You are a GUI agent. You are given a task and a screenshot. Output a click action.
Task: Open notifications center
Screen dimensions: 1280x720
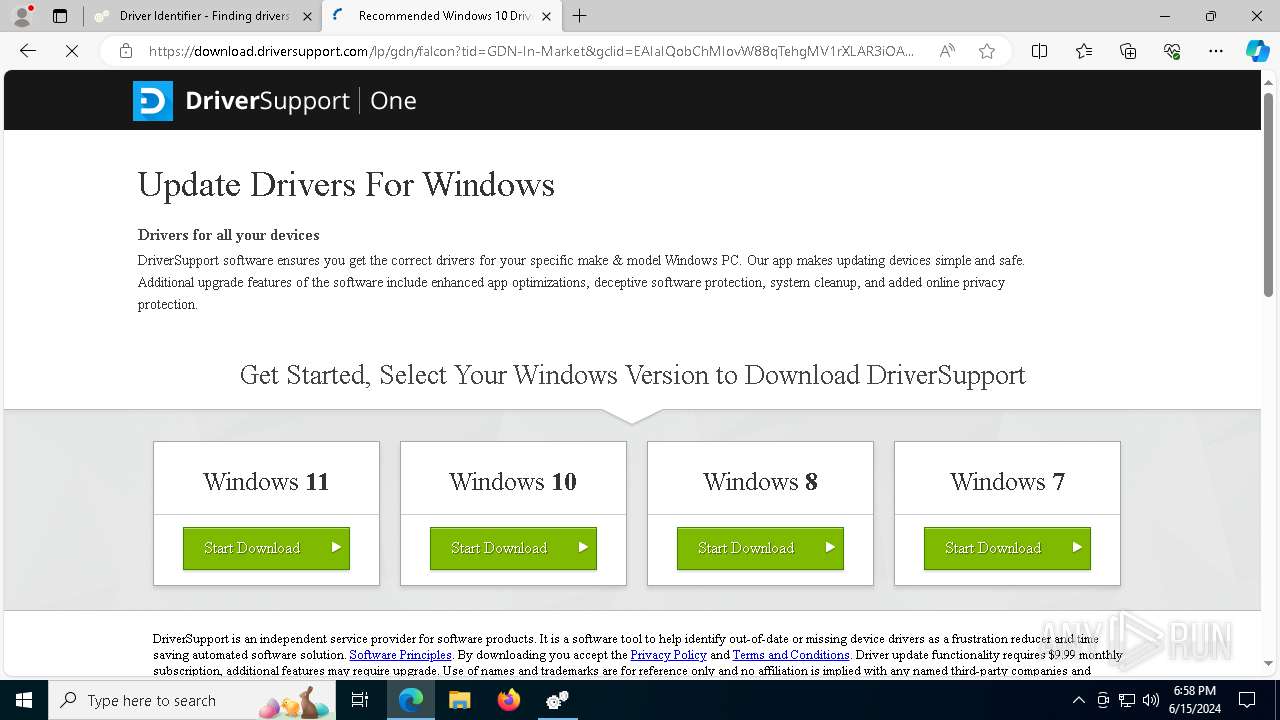[1247, 700]
